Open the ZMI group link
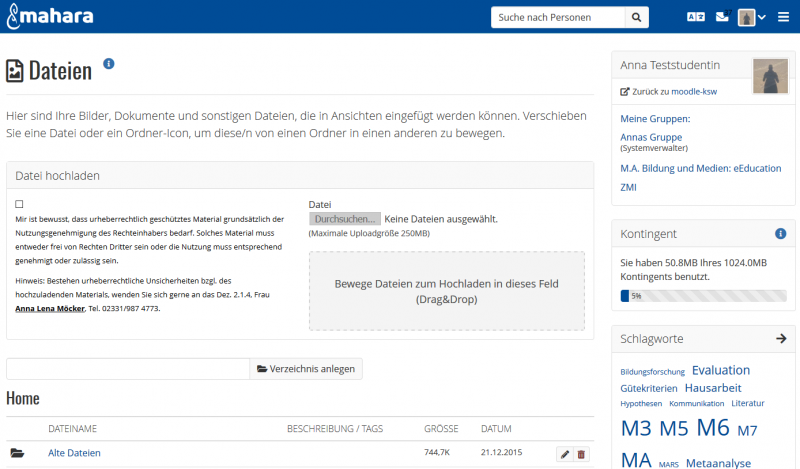Viewport: 800px width, 469px height. (629, 187)
